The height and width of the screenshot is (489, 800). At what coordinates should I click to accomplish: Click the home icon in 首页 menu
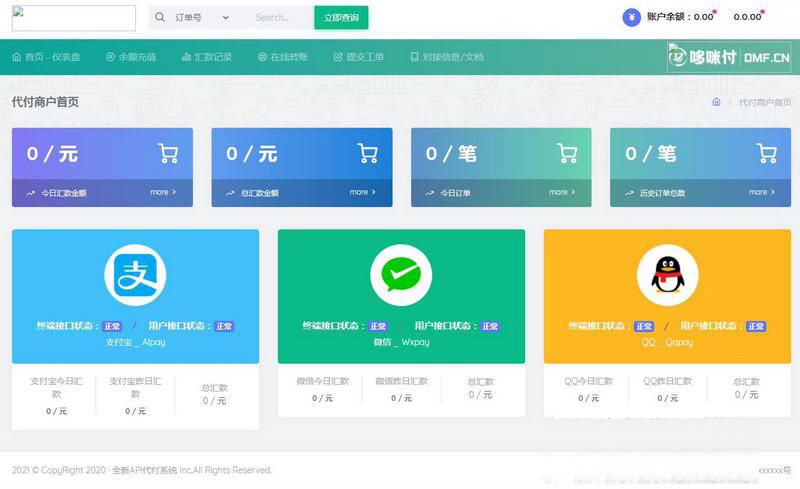(17, 57)
